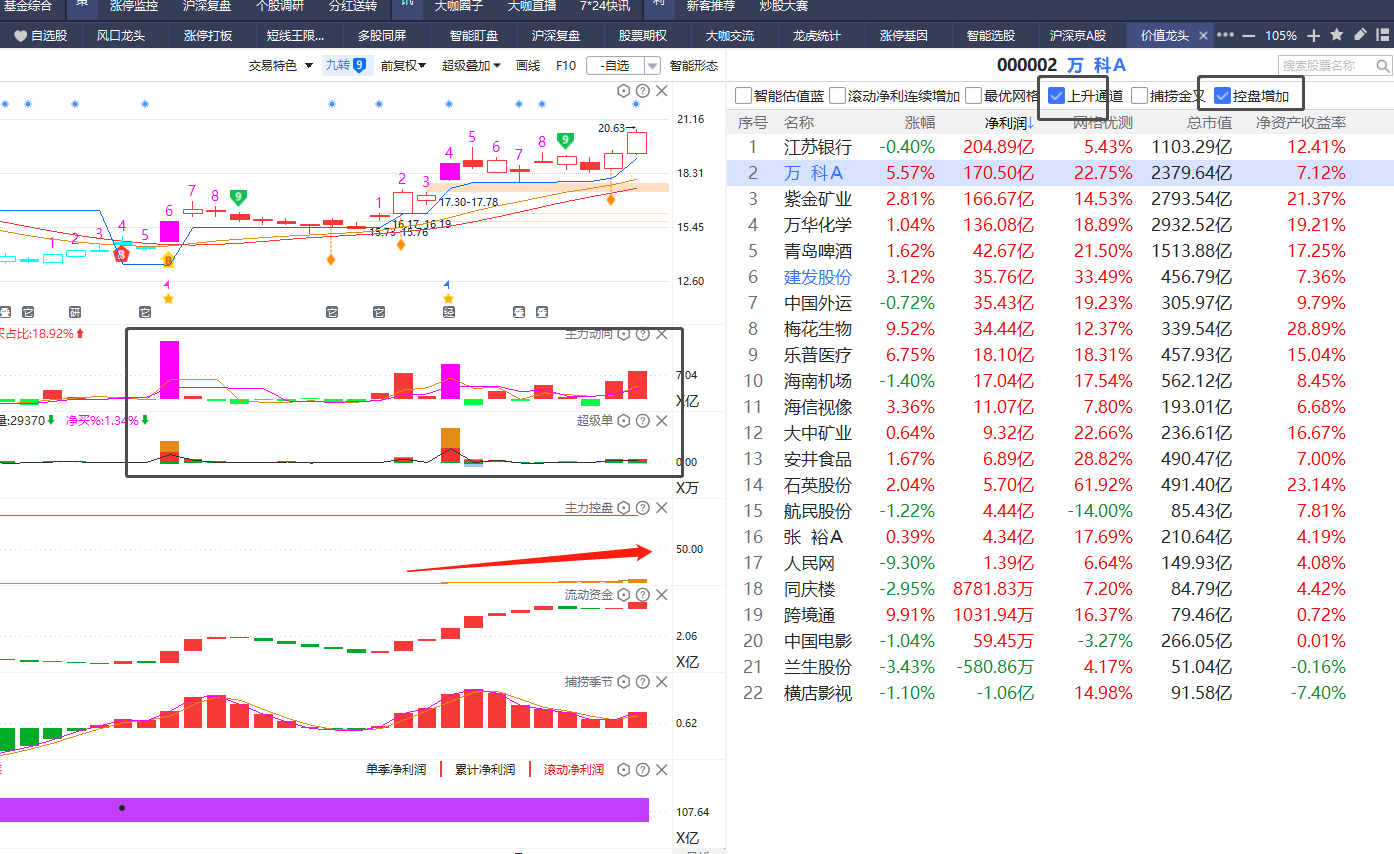Click the 画线 drawing button

tap(528, 65)
